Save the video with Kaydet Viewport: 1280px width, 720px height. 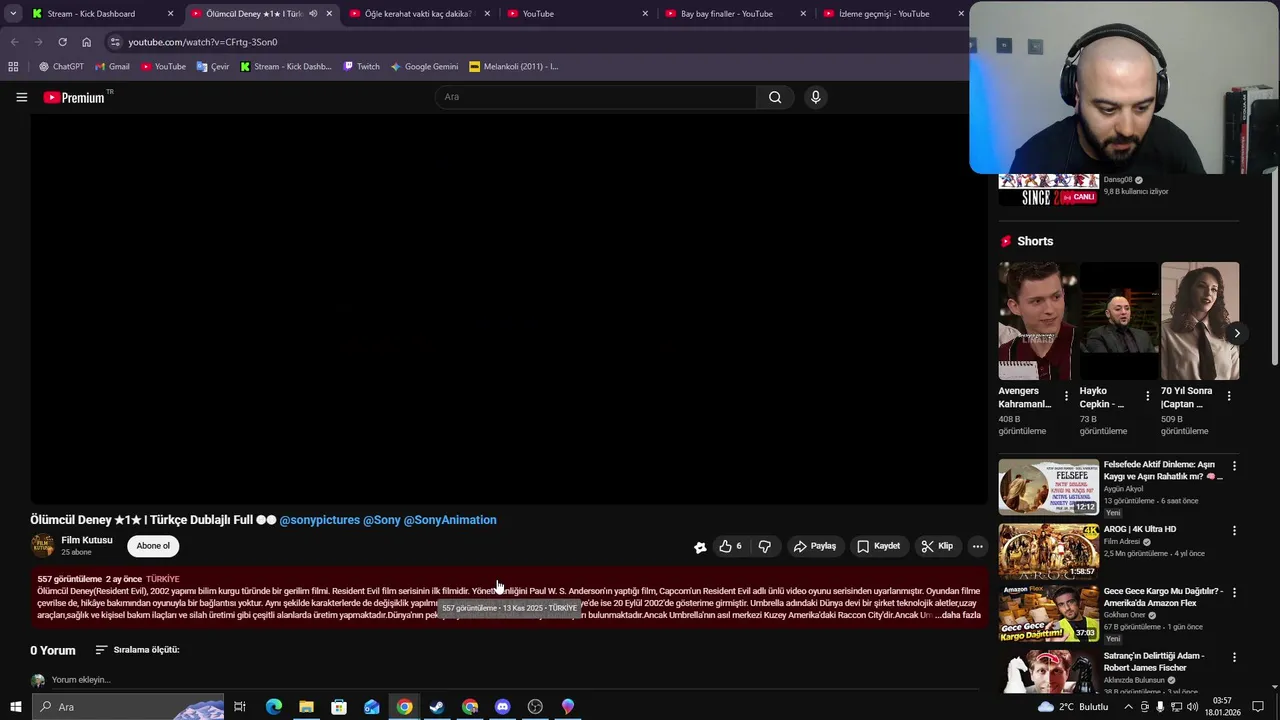coord(878,546)
